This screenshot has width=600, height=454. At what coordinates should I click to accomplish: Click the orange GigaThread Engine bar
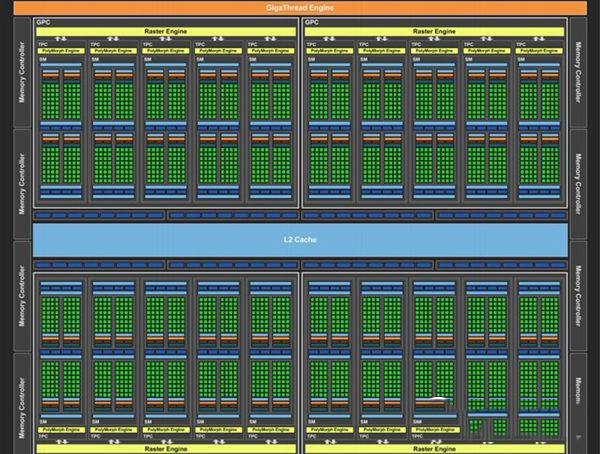[300, 8]
